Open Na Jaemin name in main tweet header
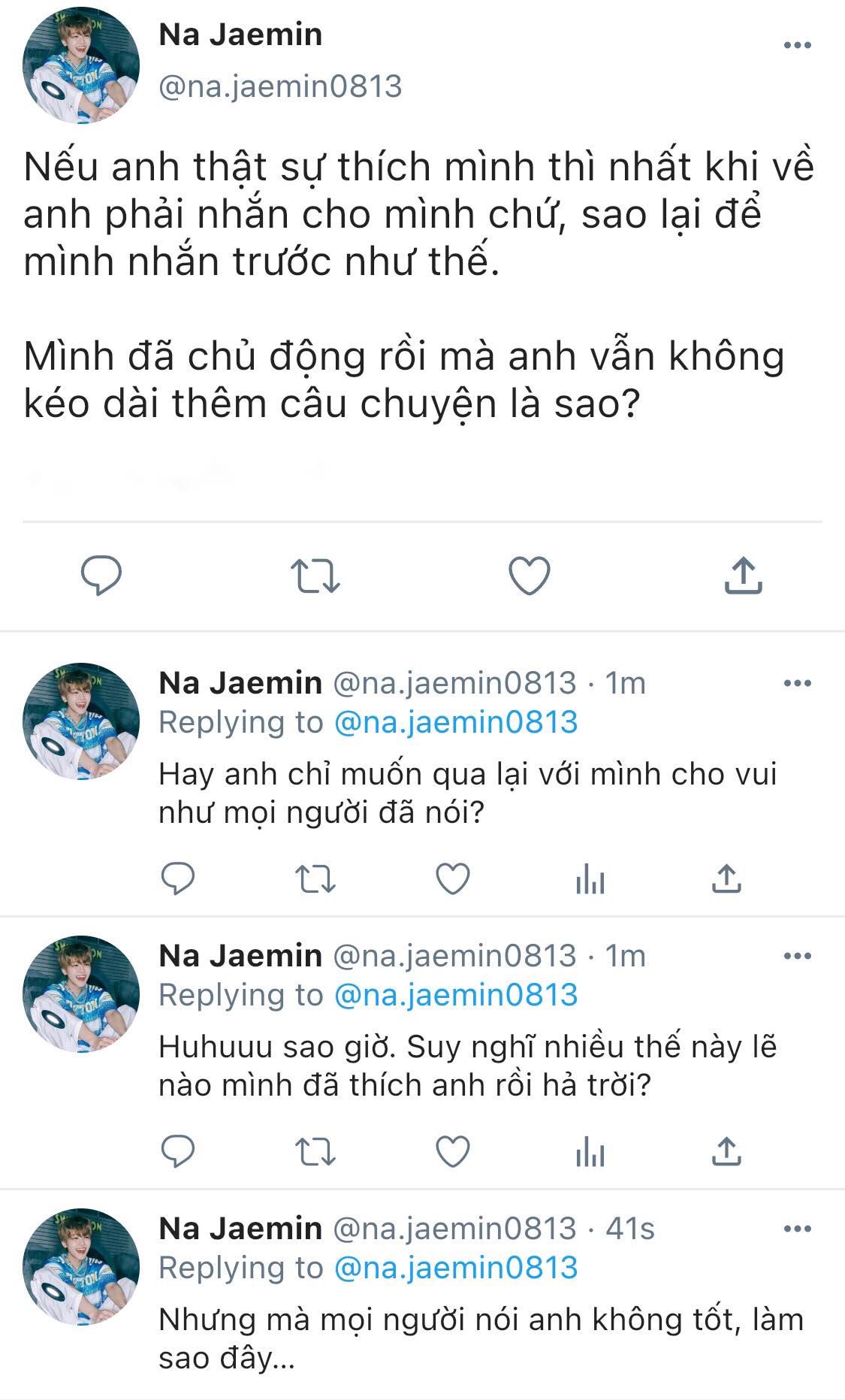845x1400 pixels. [x=240, y=35]
